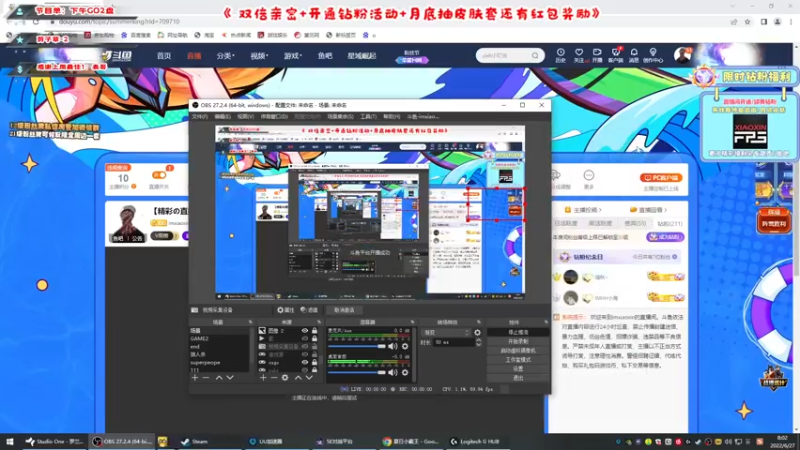The width and height of the screenshot is (800, 450).
Task: Open the OBS 视图(V) menu
Action: (245, 117)
